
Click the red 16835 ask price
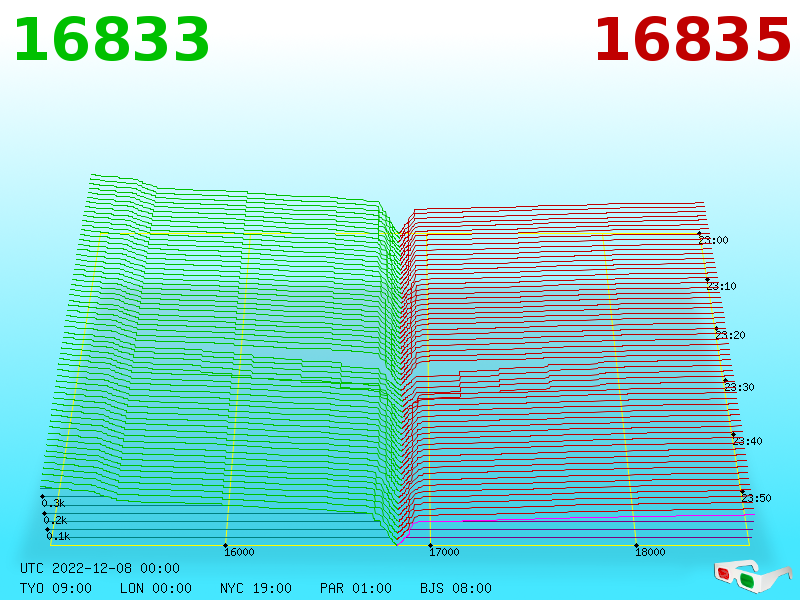pyautogui.click(x=693, y=40)
